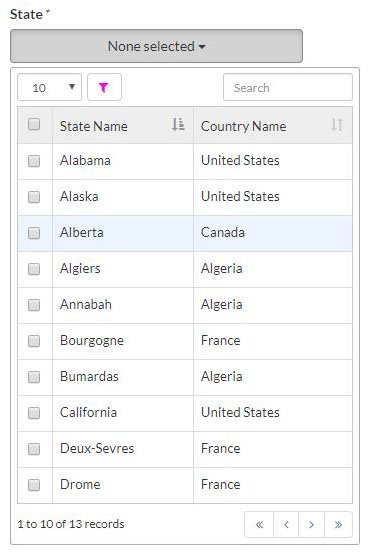Click inside the Search field
This screenshot has height=560, width=370.
[x=288, y=88]
